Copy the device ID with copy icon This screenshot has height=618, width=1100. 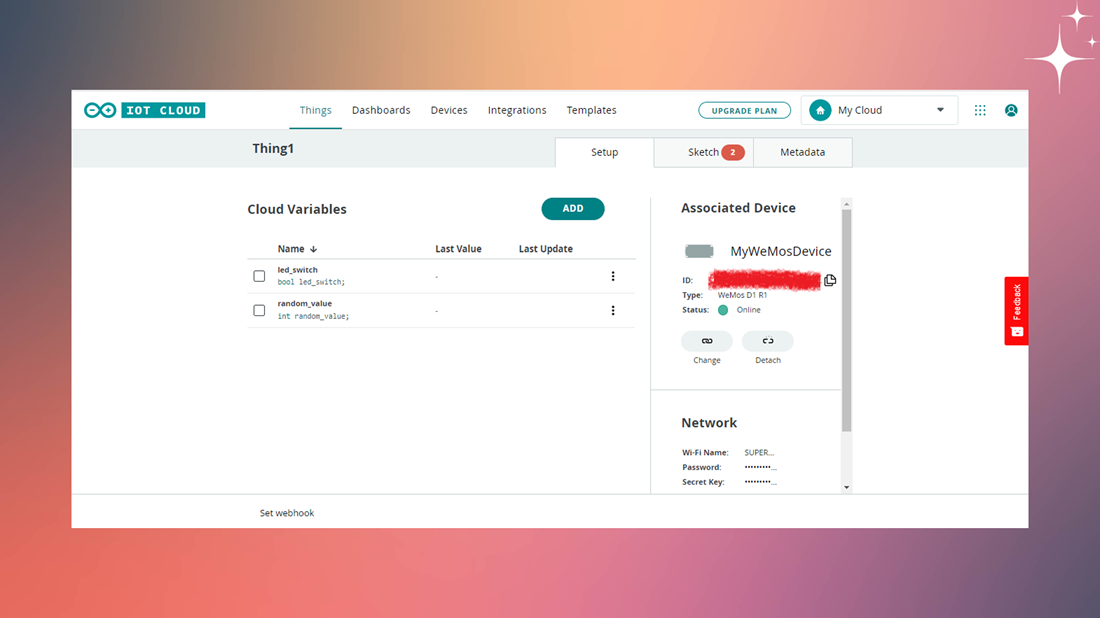tap(830, 280)
